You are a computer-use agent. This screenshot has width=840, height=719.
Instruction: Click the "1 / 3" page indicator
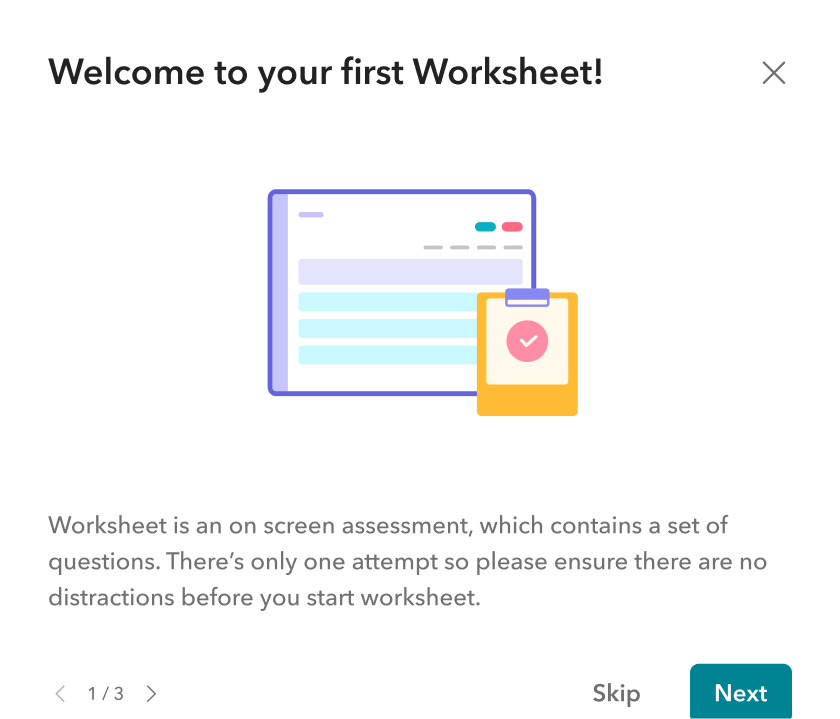coord(106,693)
